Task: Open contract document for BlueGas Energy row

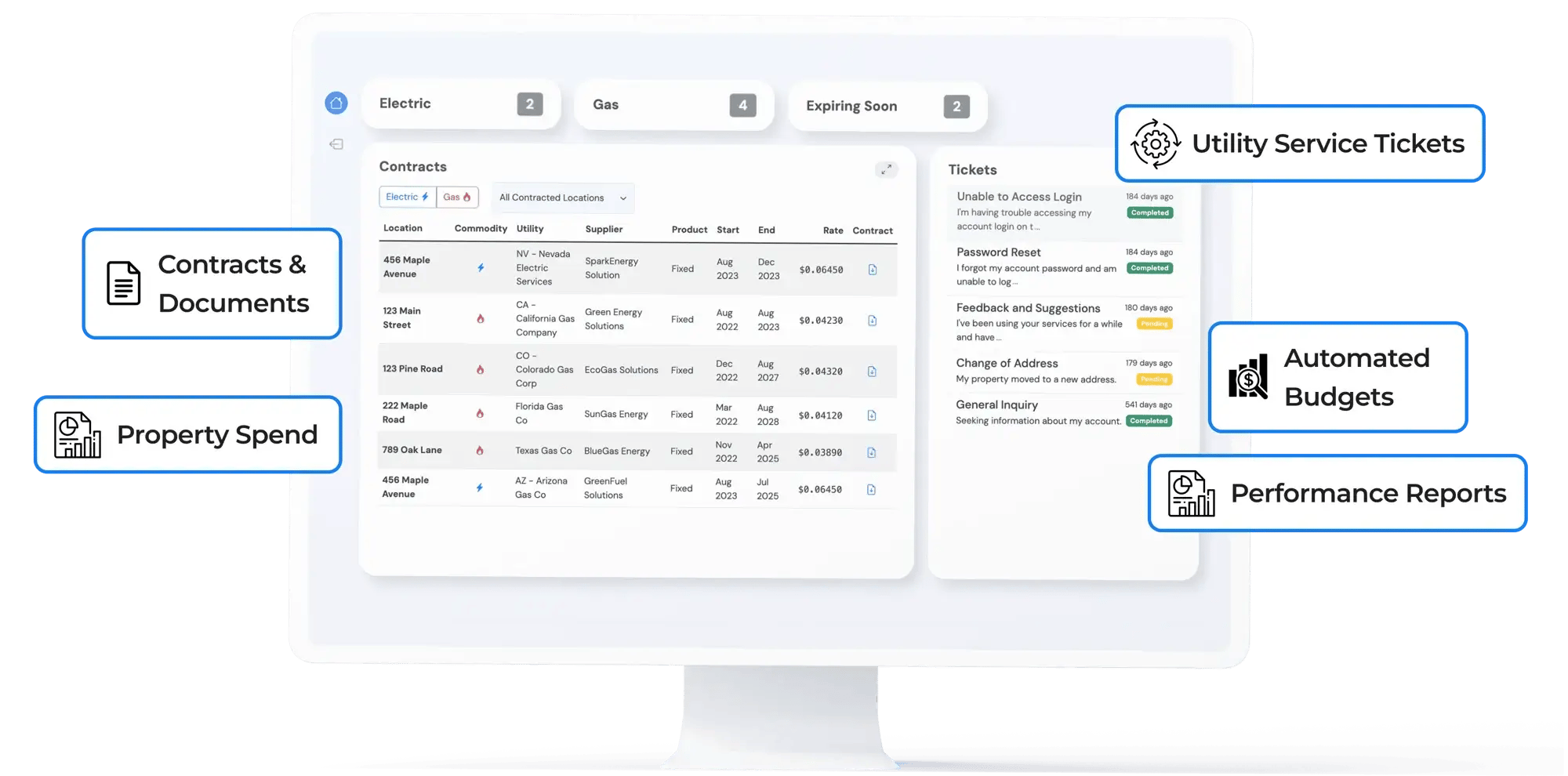Action: tap(871, 452)
